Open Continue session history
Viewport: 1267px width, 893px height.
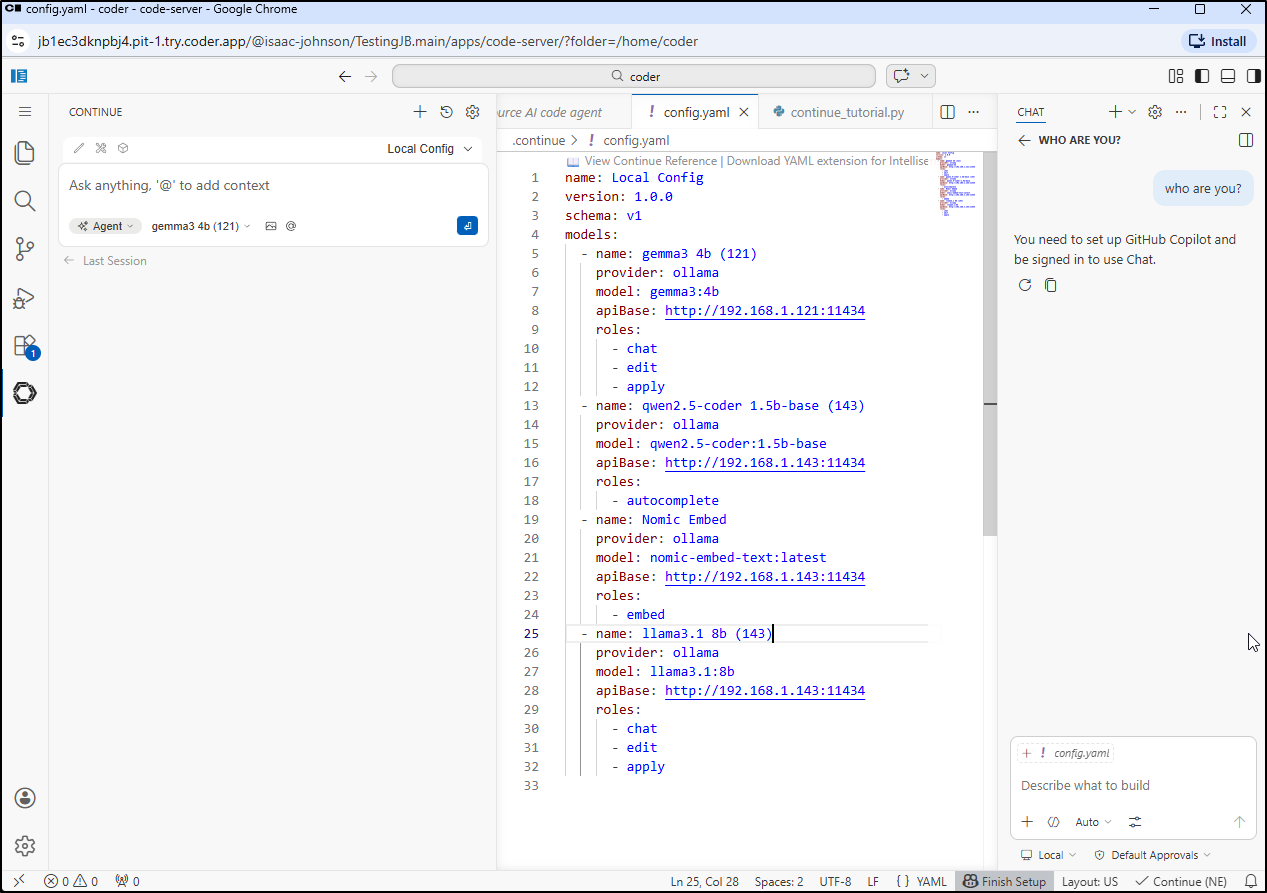coord(446,112)
